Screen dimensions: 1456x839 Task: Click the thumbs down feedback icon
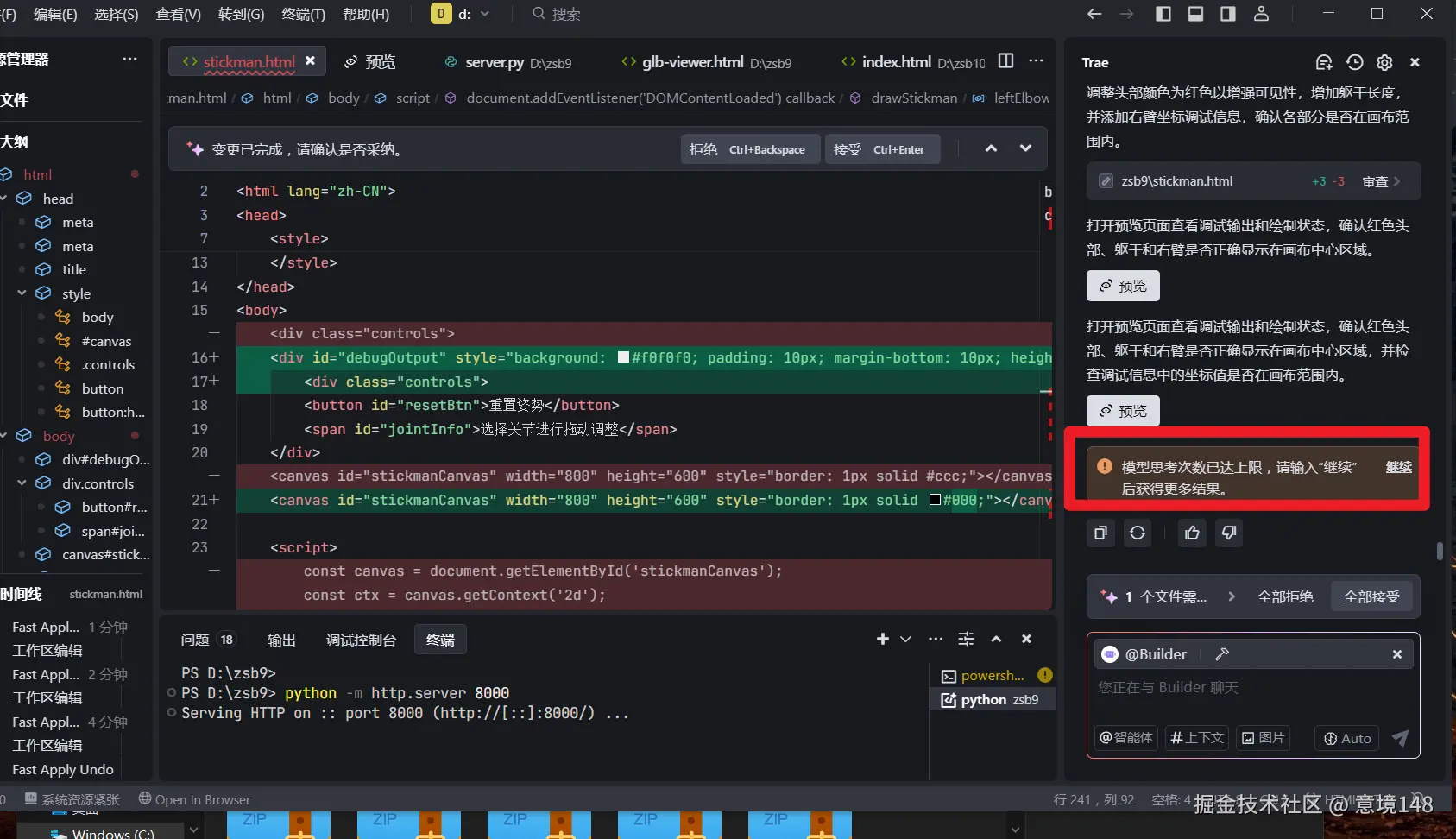[1229, 533]
